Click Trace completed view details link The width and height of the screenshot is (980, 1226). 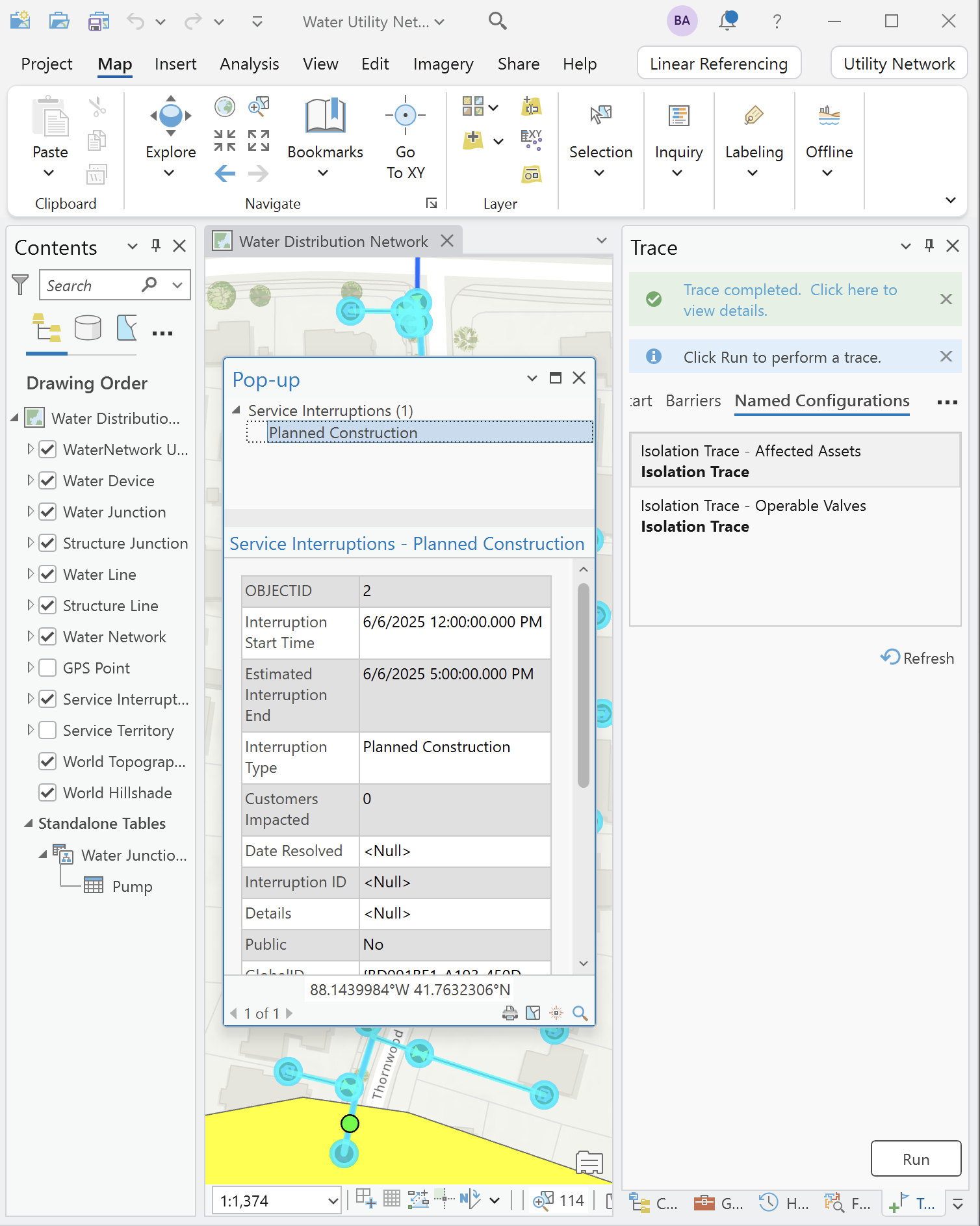click(790, 300)
